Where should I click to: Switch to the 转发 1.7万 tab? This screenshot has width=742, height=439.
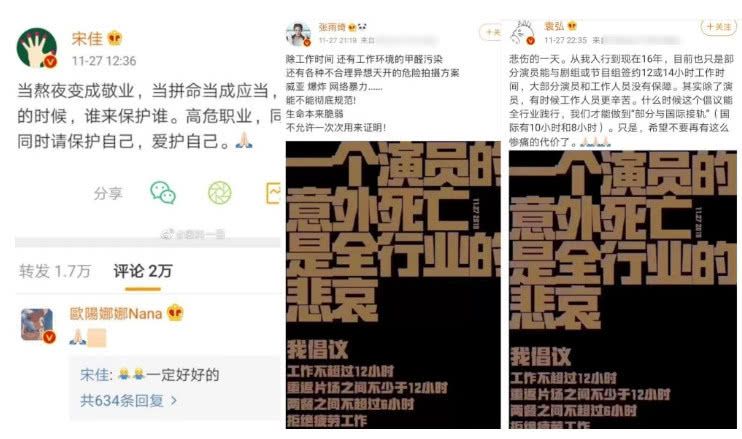pos(55,271)
